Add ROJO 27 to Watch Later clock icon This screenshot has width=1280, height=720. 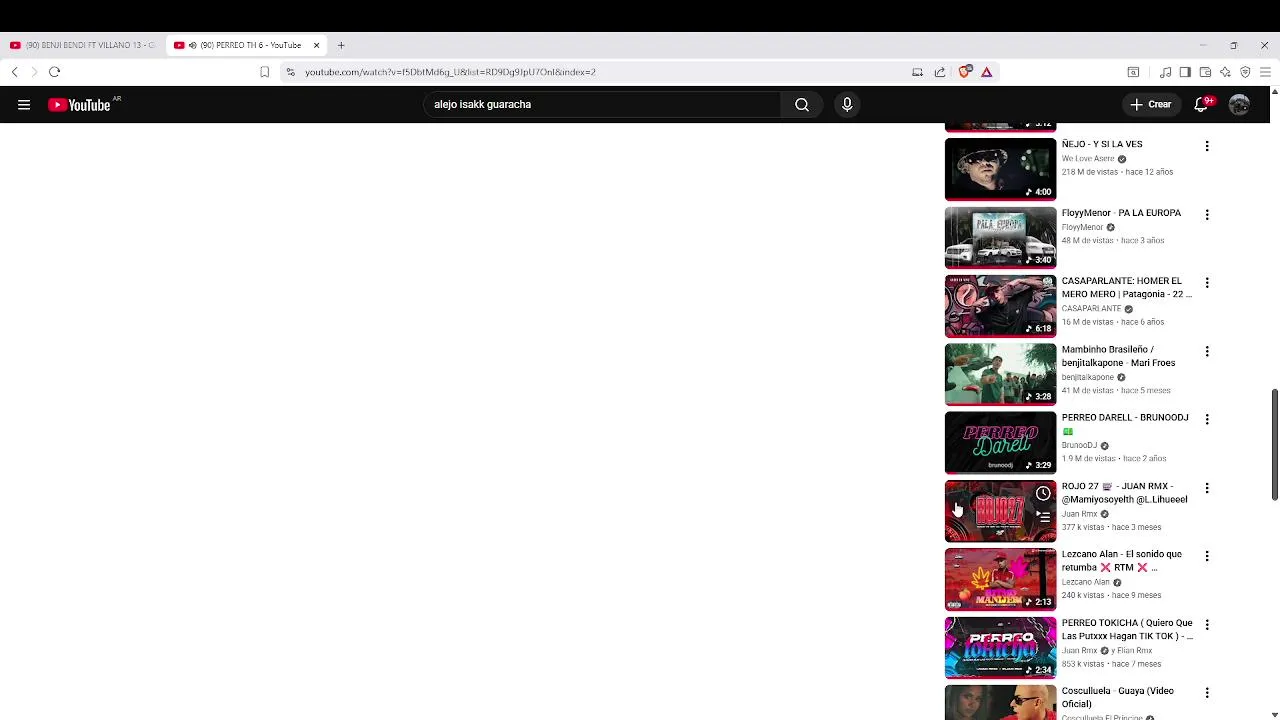(1043, 494)
